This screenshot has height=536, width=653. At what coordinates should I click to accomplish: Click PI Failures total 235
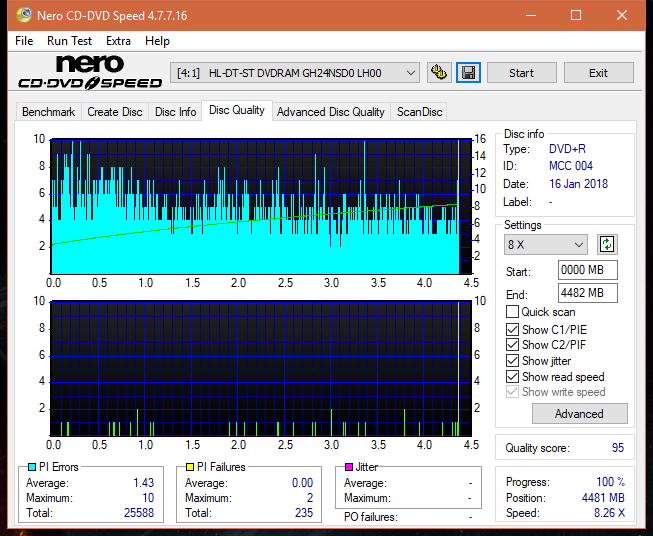click(304, 513)
